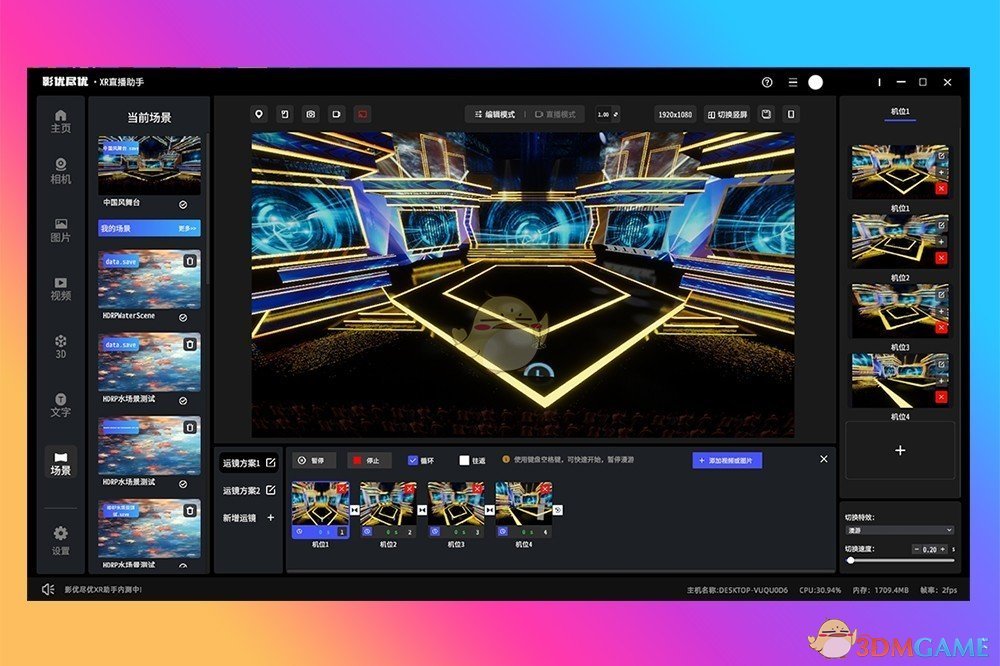Click the speaker icon in status bar

pyautogui.click(x=48, y=589)
